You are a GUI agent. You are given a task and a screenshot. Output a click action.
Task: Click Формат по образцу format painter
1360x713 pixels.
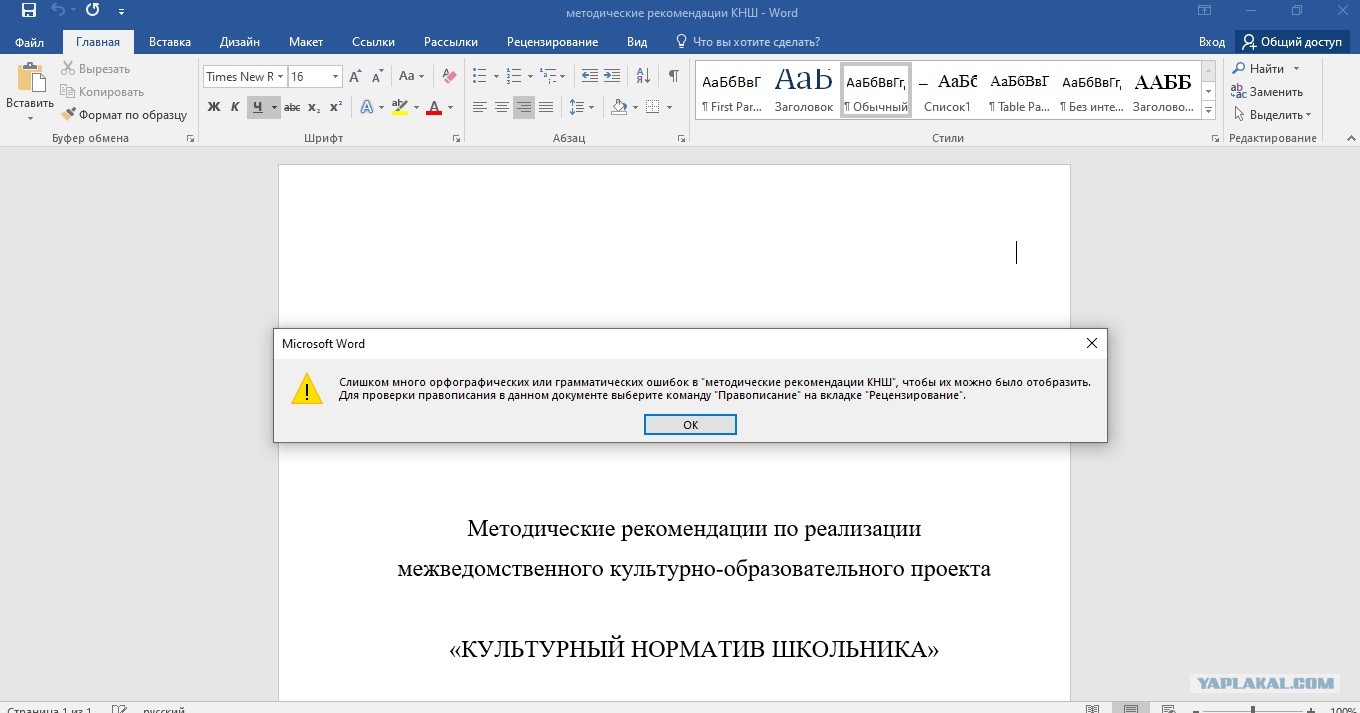pos(124,115)
